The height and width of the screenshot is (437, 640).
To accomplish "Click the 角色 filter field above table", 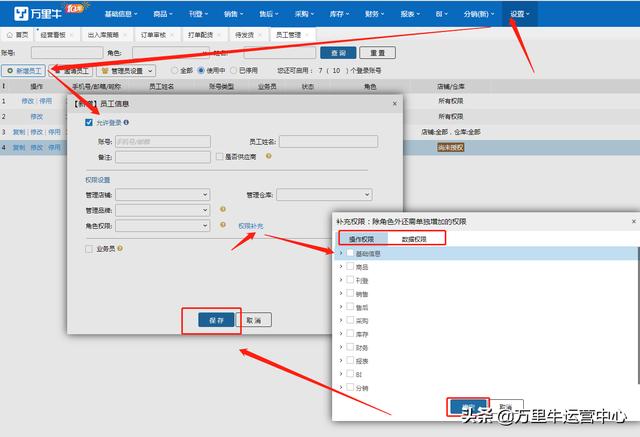I will 171,53.
